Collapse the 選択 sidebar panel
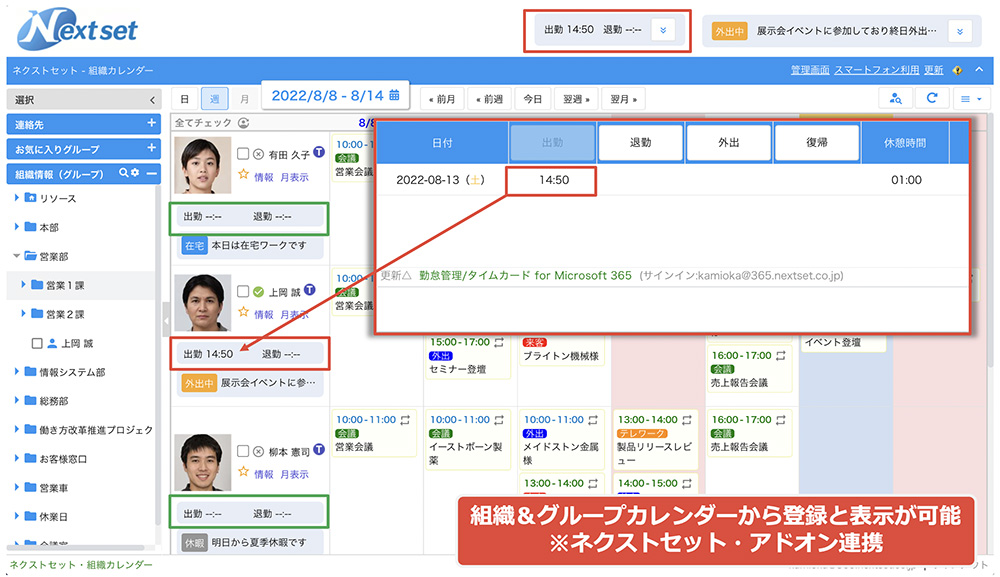Screen dimensions: 1000x577 [x=152, y=100]
